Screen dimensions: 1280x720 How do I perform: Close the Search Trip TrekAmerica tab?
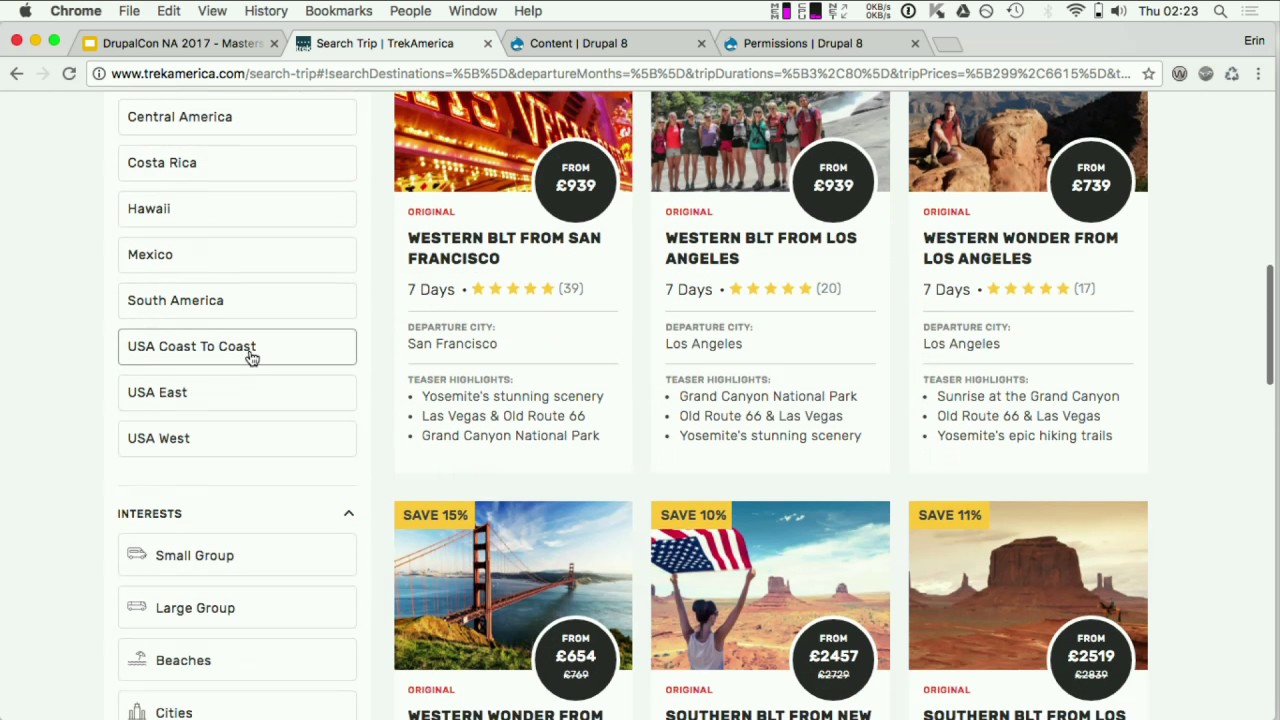tap(488, 44)
